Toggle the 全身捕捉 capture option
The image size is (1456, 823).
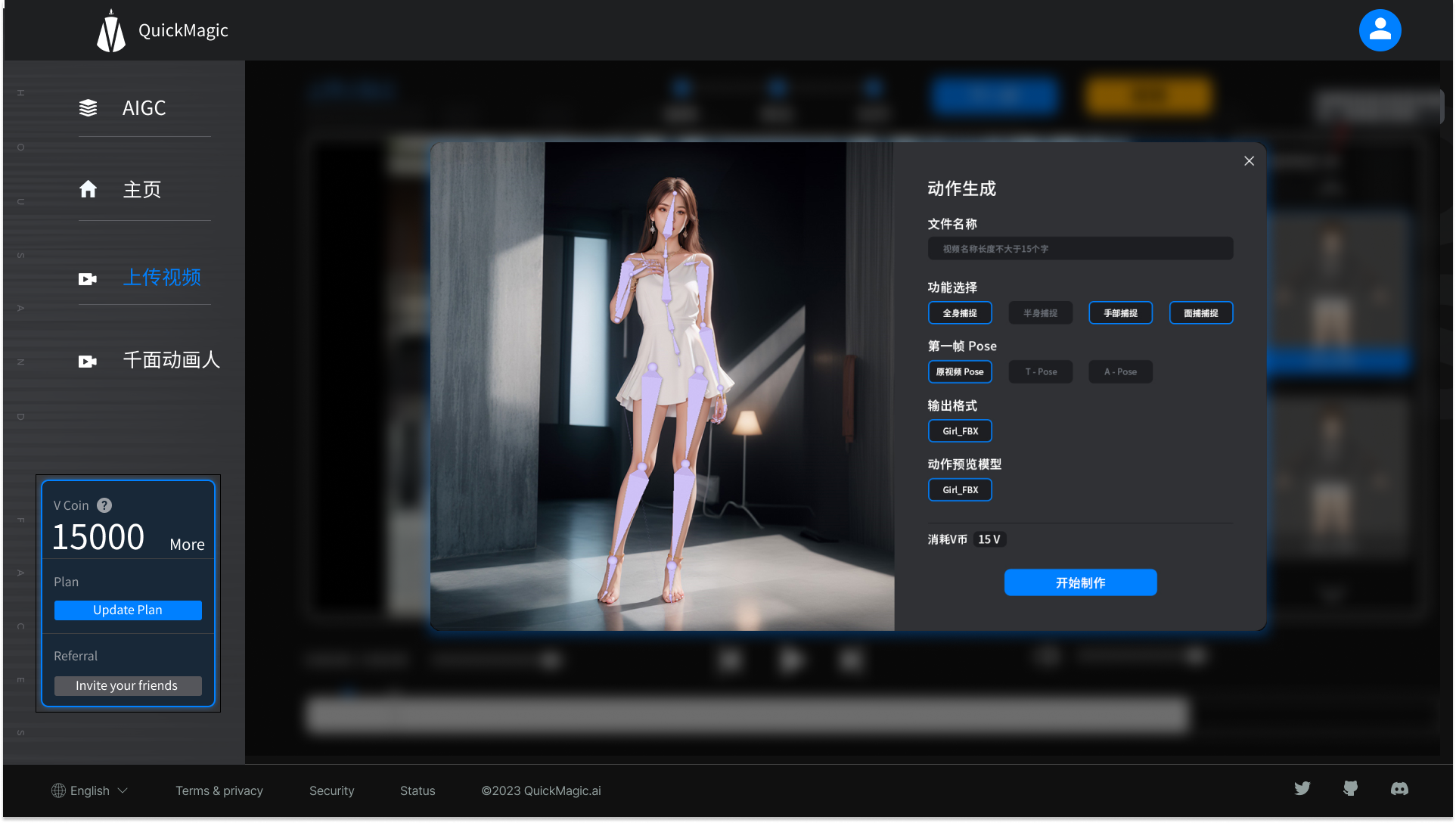(959, 313)
